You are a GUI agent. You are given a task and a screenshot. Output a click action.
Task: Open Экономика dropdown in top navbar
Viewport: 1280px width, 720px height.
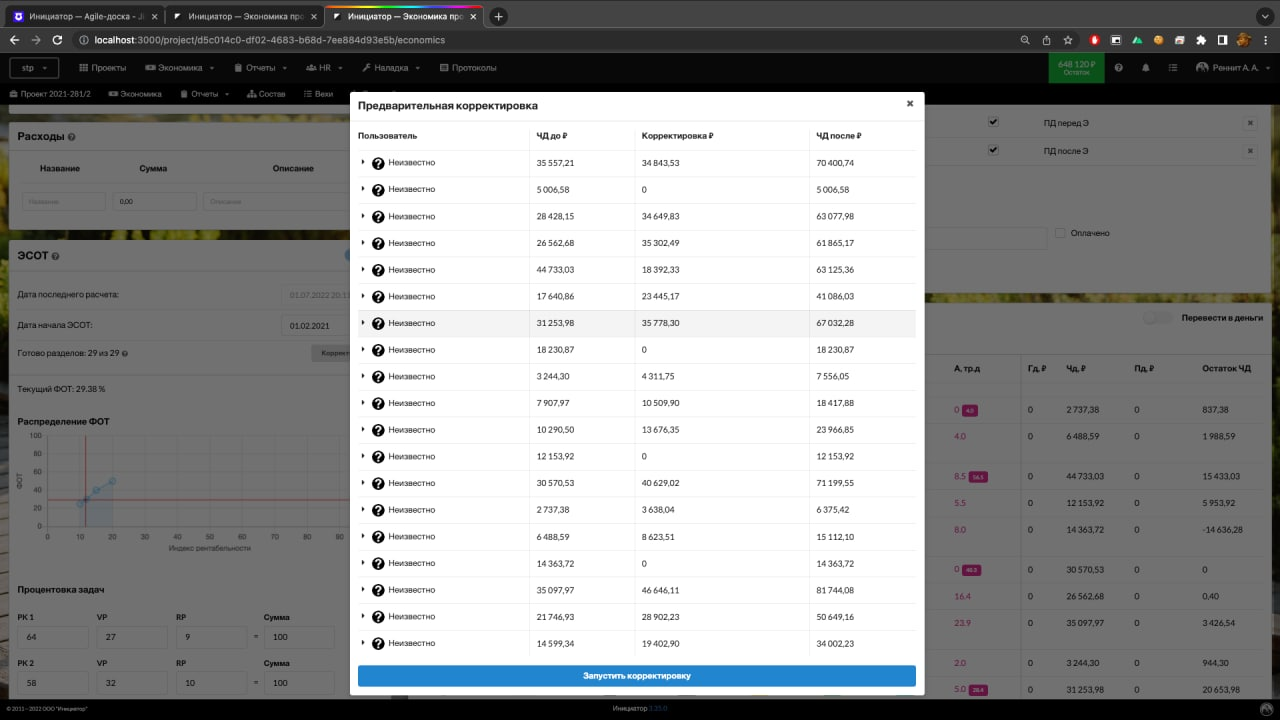[x=180, y=68]
